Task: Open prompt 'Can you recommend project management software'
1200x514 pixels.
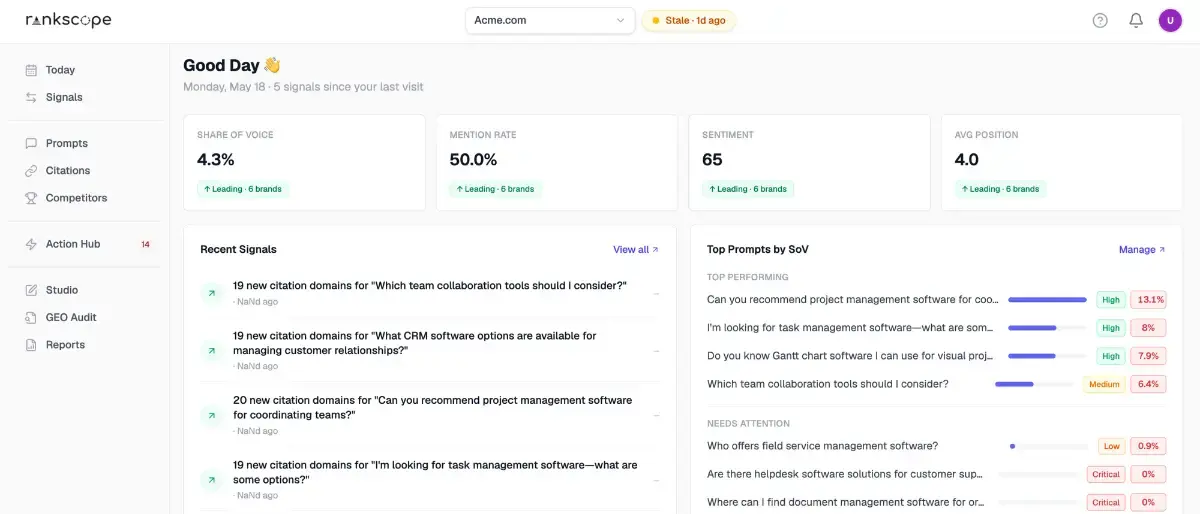Action: [852, 299]
